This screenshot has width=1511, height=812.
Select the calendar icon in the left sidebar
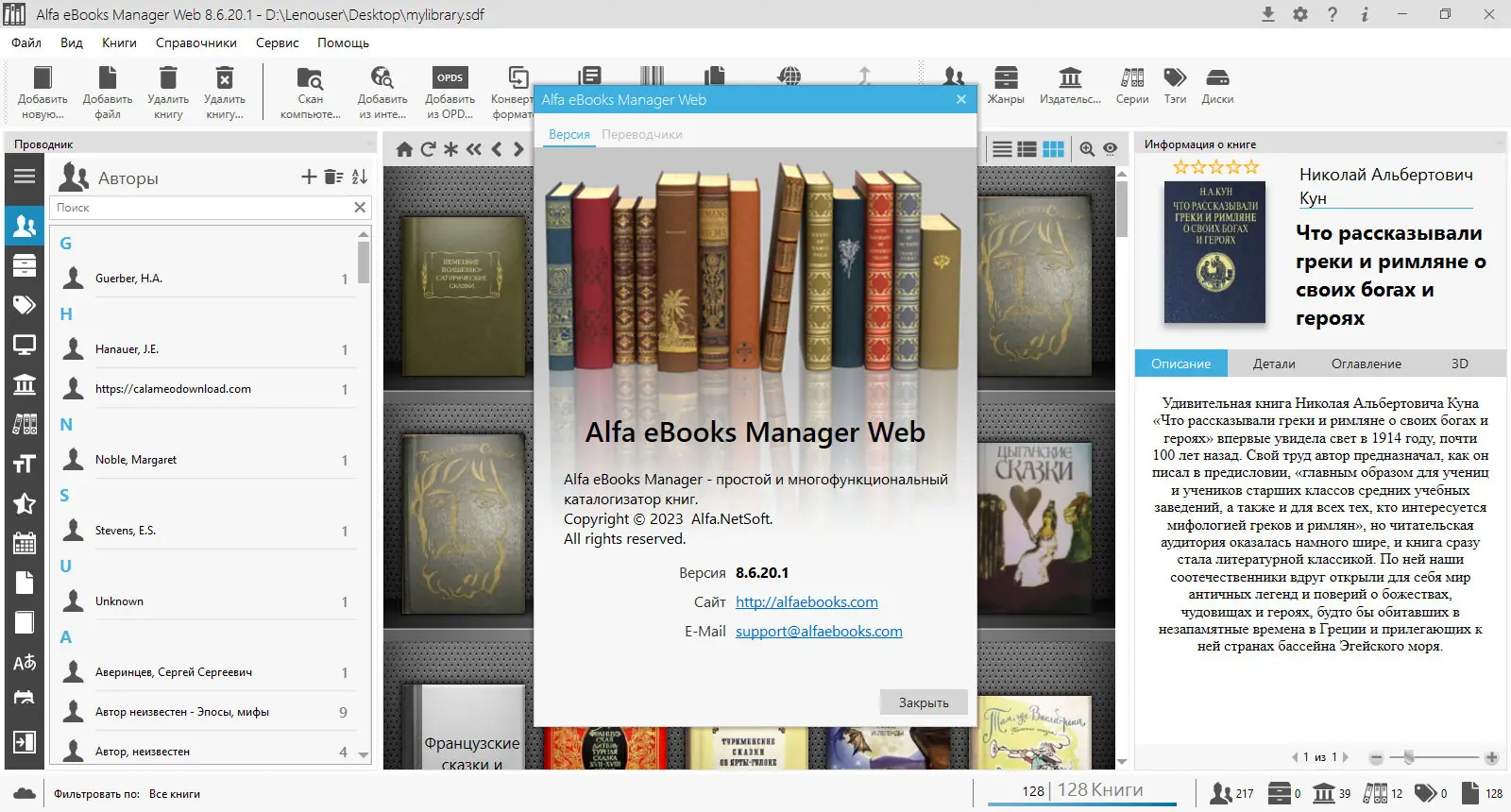tap(25, 543)
